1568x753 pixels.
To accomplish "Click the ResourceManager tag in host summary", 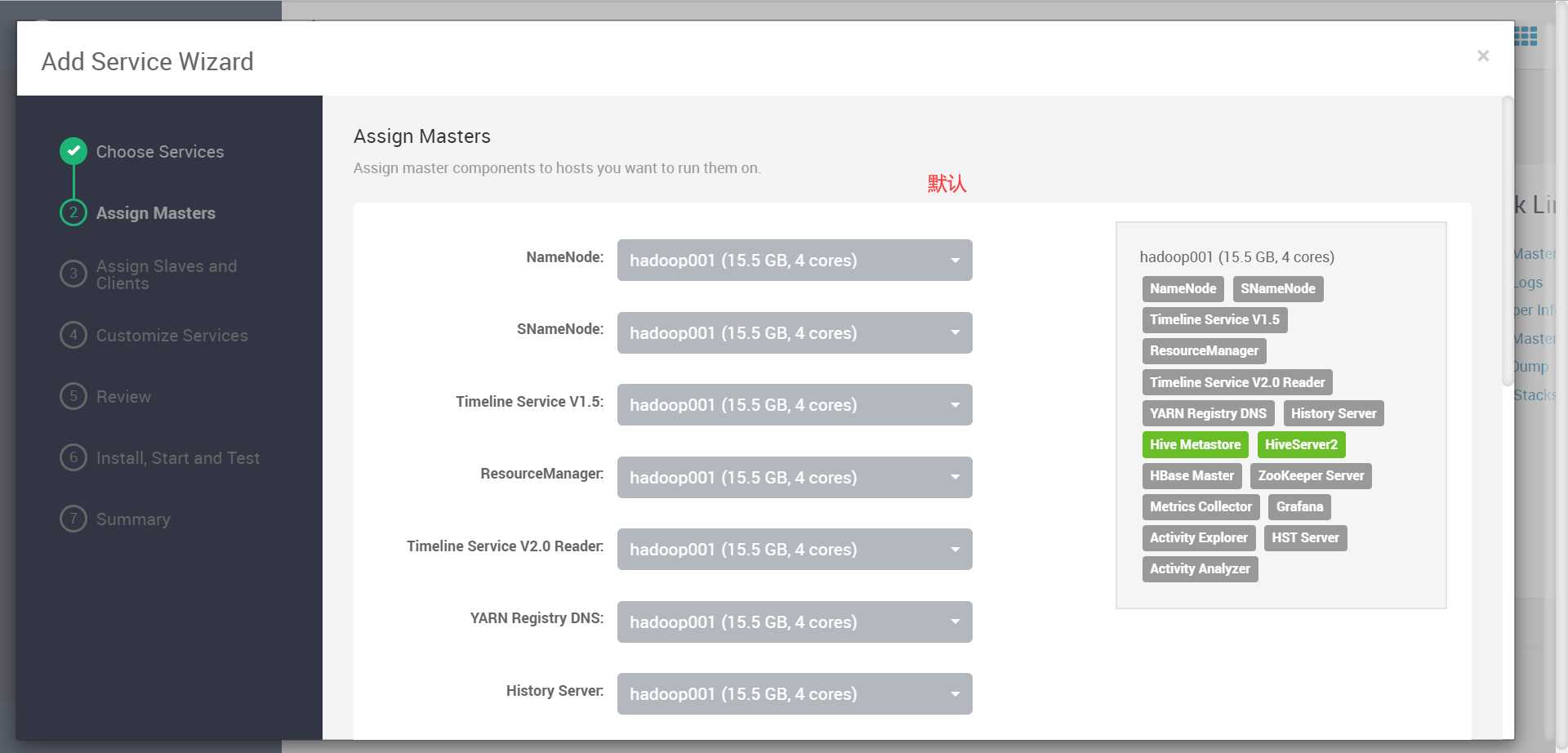I will pos(1204,350).
